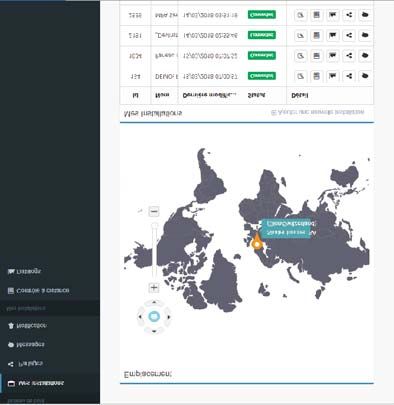Open table icon in the DEMO row

coord(316,76)
